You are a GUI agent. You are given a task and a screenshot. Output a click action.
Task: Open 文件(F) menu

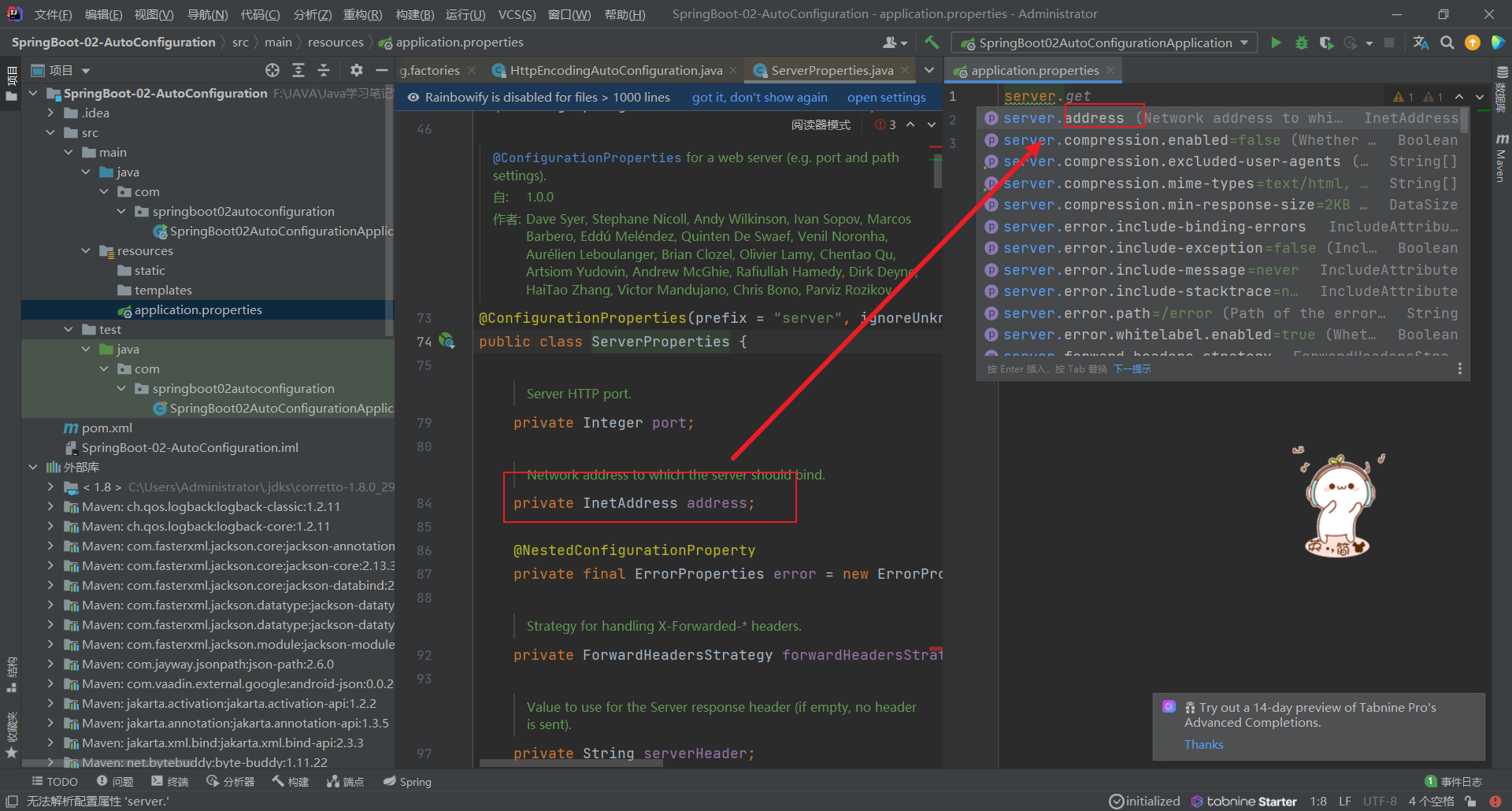(54, 14)
